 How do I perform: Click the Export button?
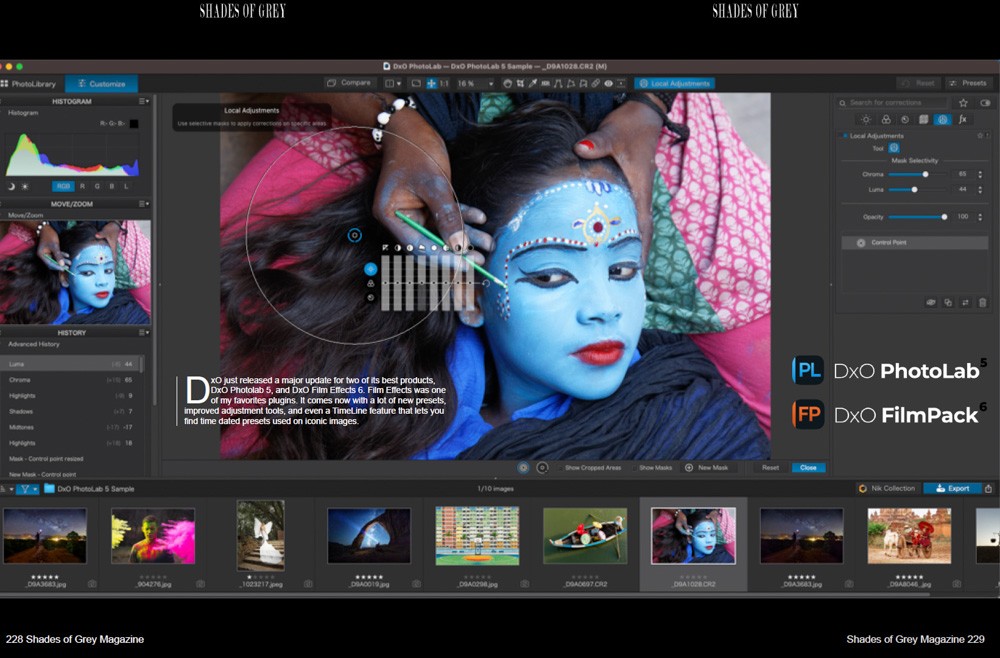point(953,488)
